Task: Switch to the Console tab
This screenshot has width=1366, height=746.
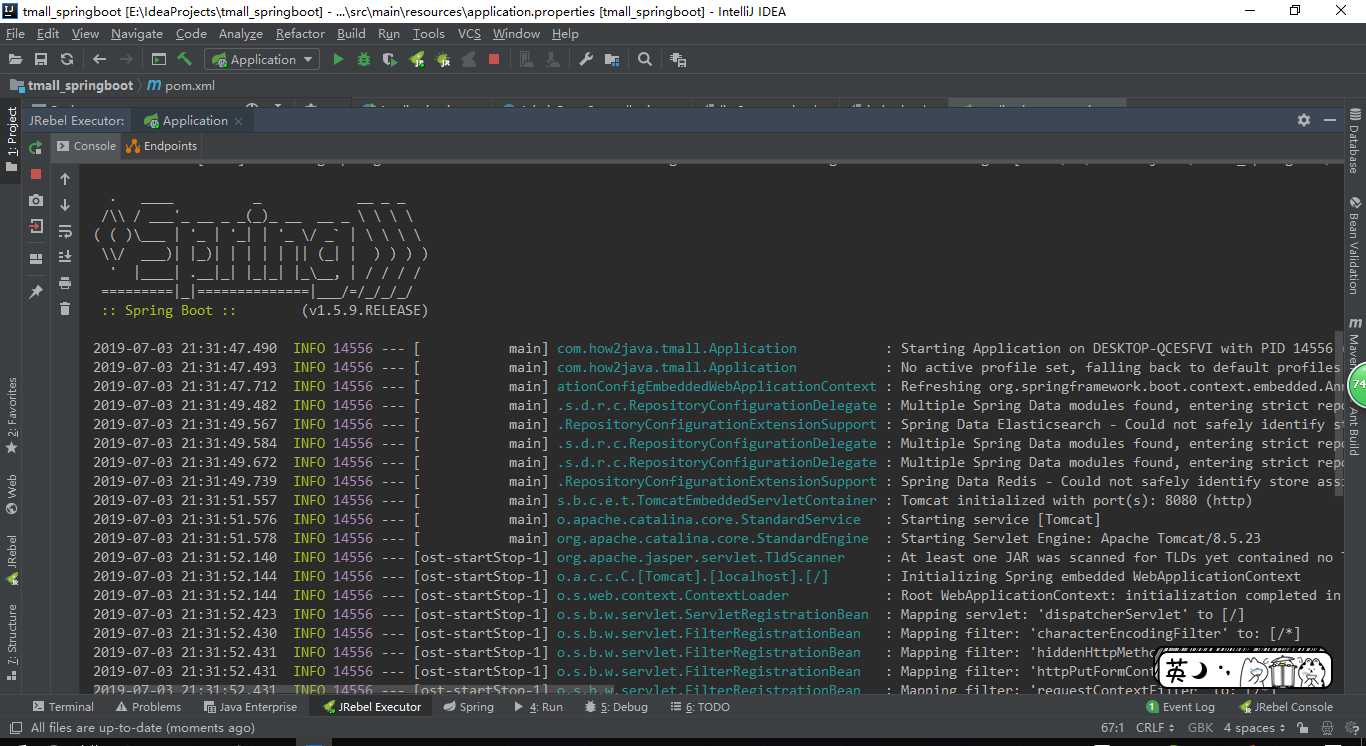Action: [x=87, y=146]
